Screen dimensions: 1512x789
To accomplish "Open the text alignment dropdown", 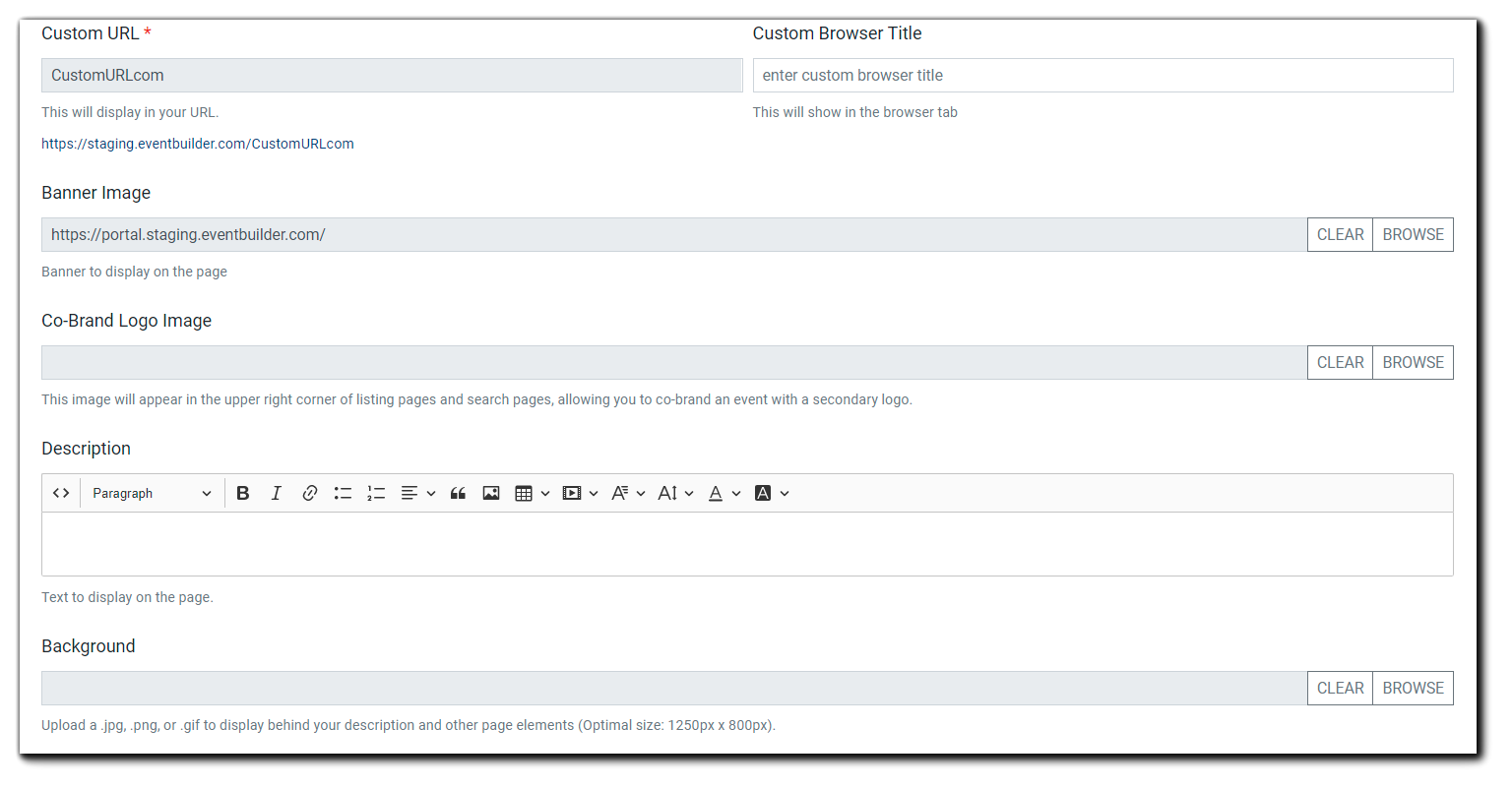I will point(418,493).
